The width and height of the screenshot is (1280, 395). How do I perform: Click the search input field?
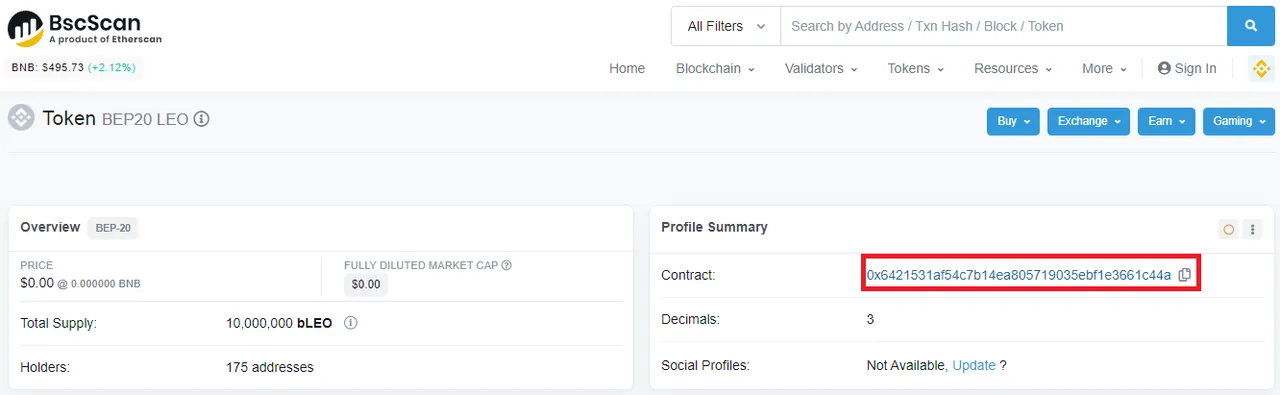click(x=1003, y=26)
